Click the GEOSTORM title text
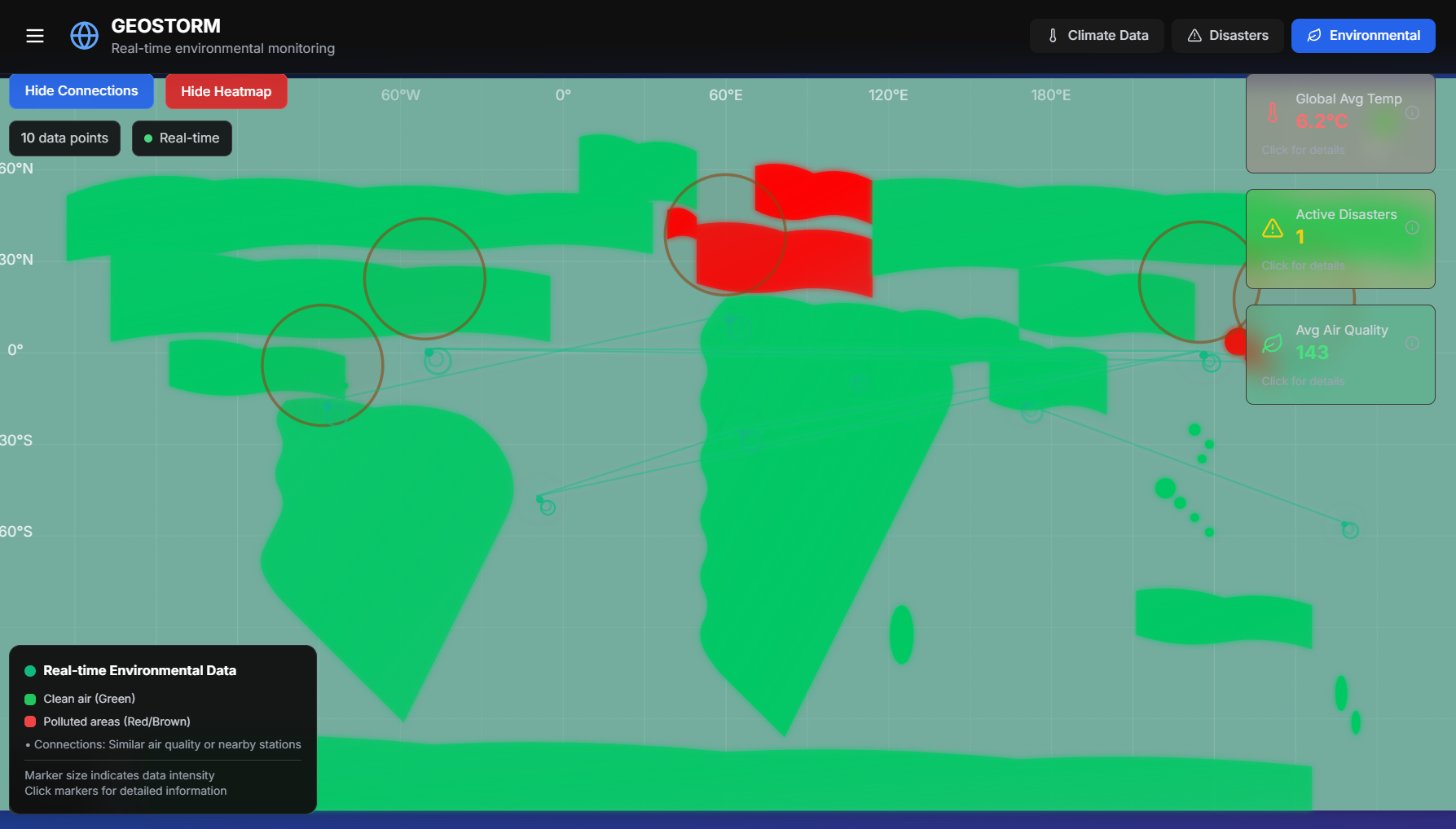 (x=166, y=26)
